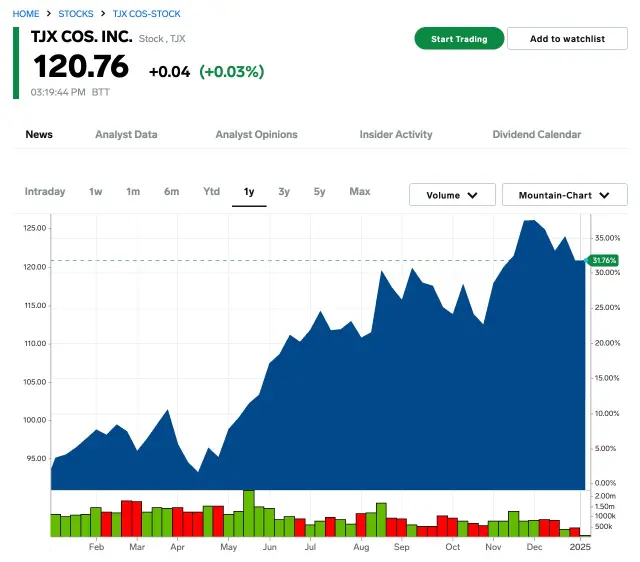Click Add to watchlist button

[567, 39]
